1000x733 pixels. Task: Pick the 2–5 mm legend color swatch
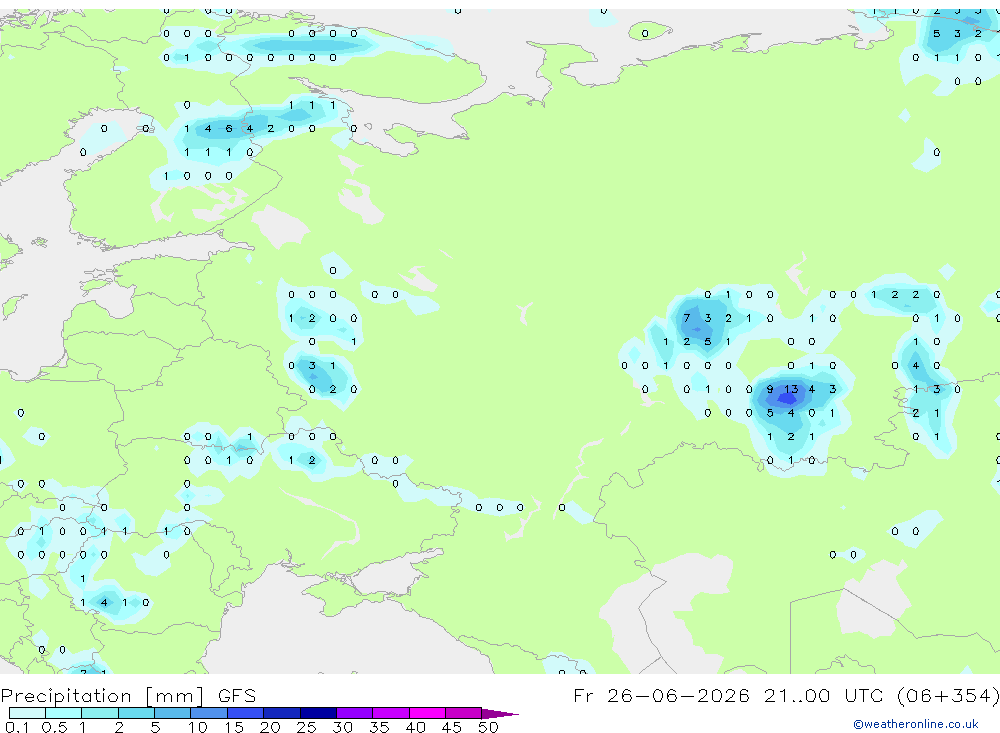click(x=136, y=713)
